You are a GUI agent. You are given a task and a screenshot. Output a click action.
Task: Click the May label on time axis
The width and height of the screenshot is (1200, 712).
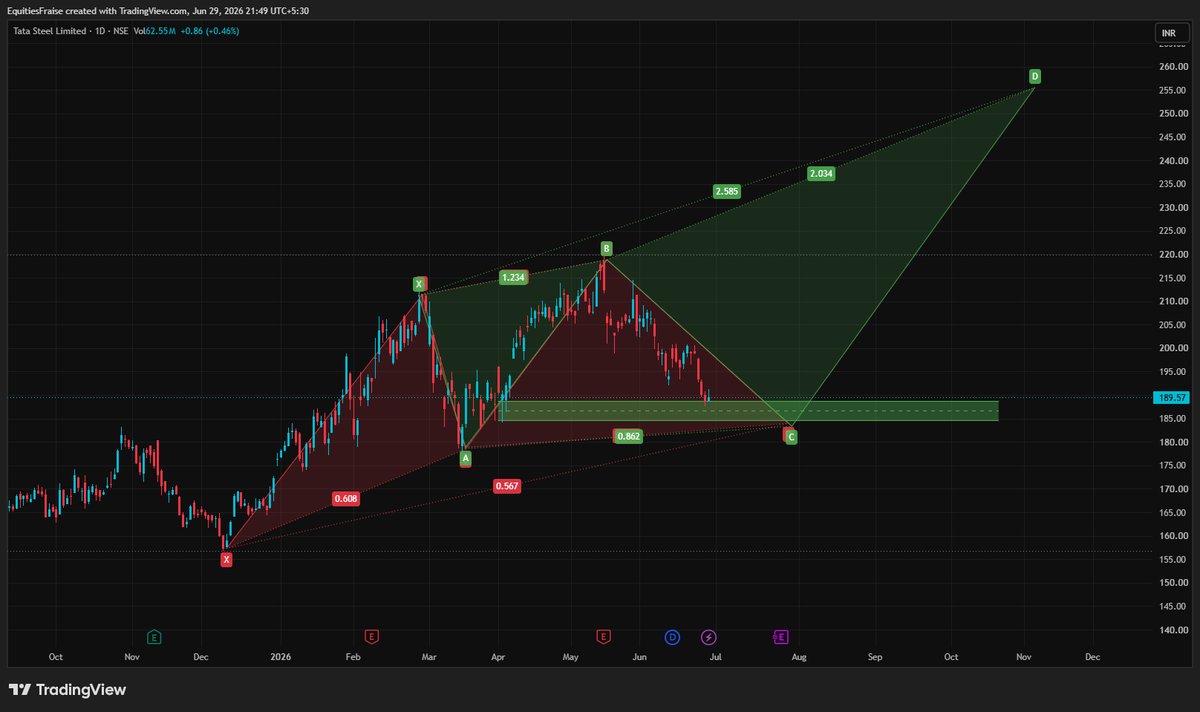[571, 657]
